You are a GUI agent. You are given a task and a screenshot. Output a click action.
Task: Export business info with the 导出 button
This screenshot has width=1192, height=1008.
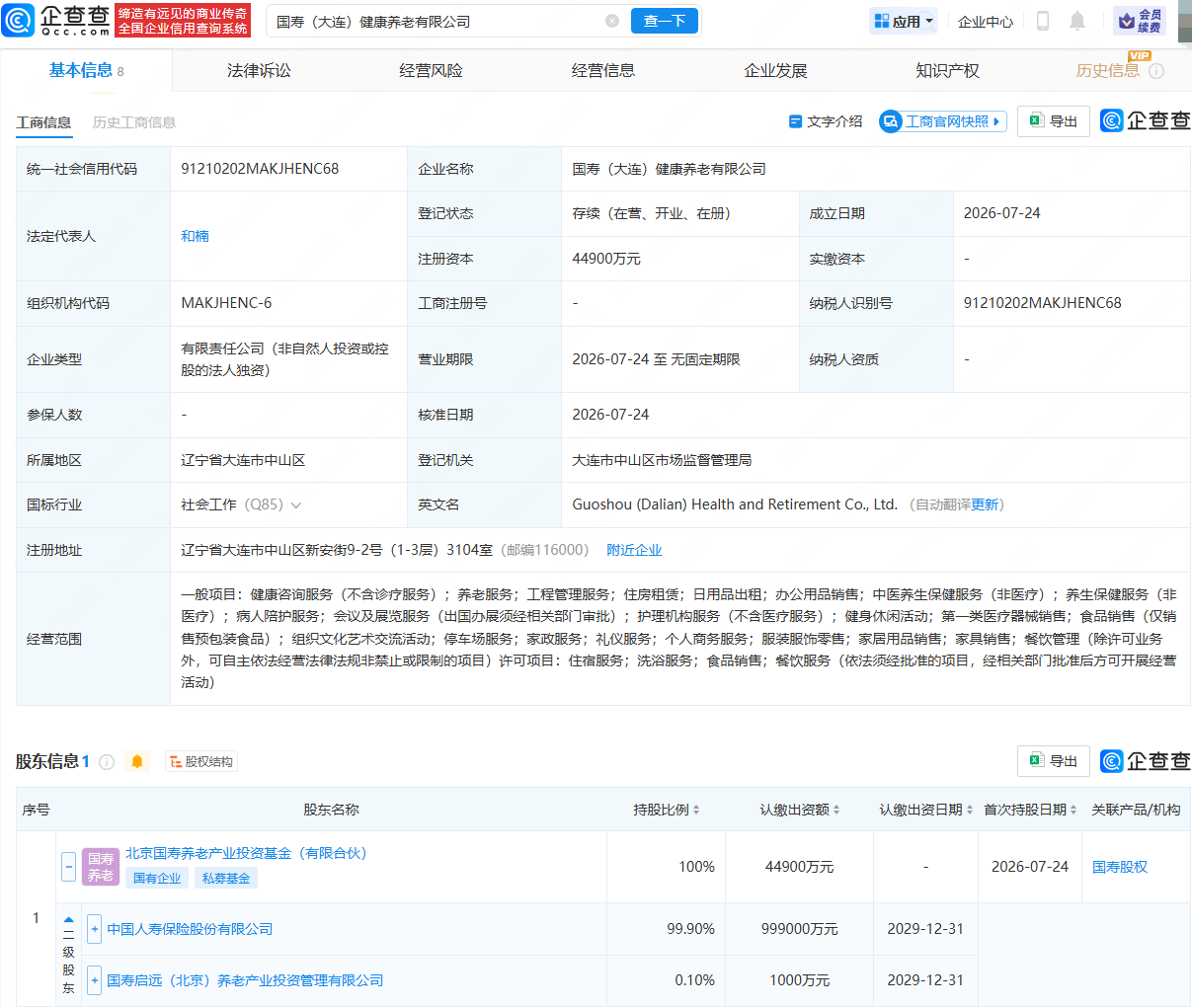pos(1054,120)
